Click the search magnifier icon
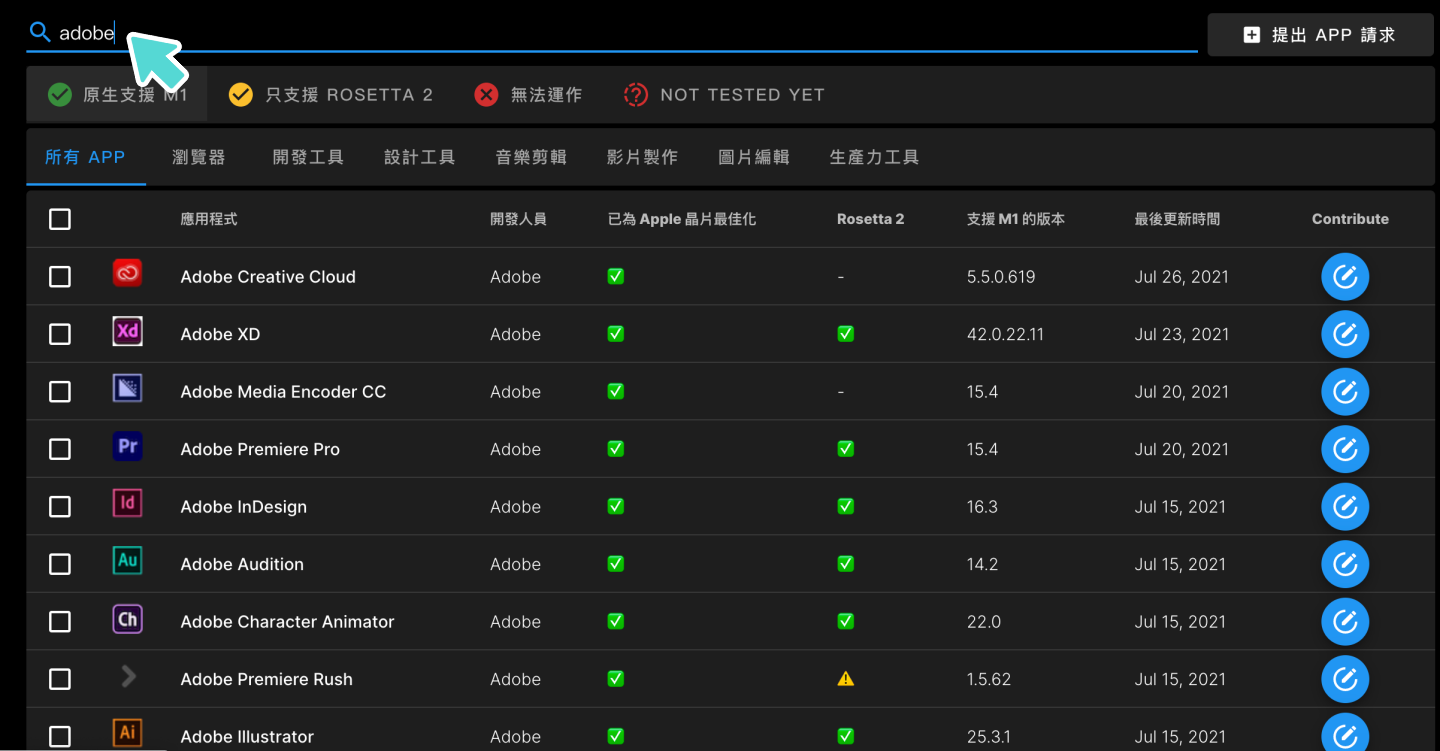 tap(40, 33)
